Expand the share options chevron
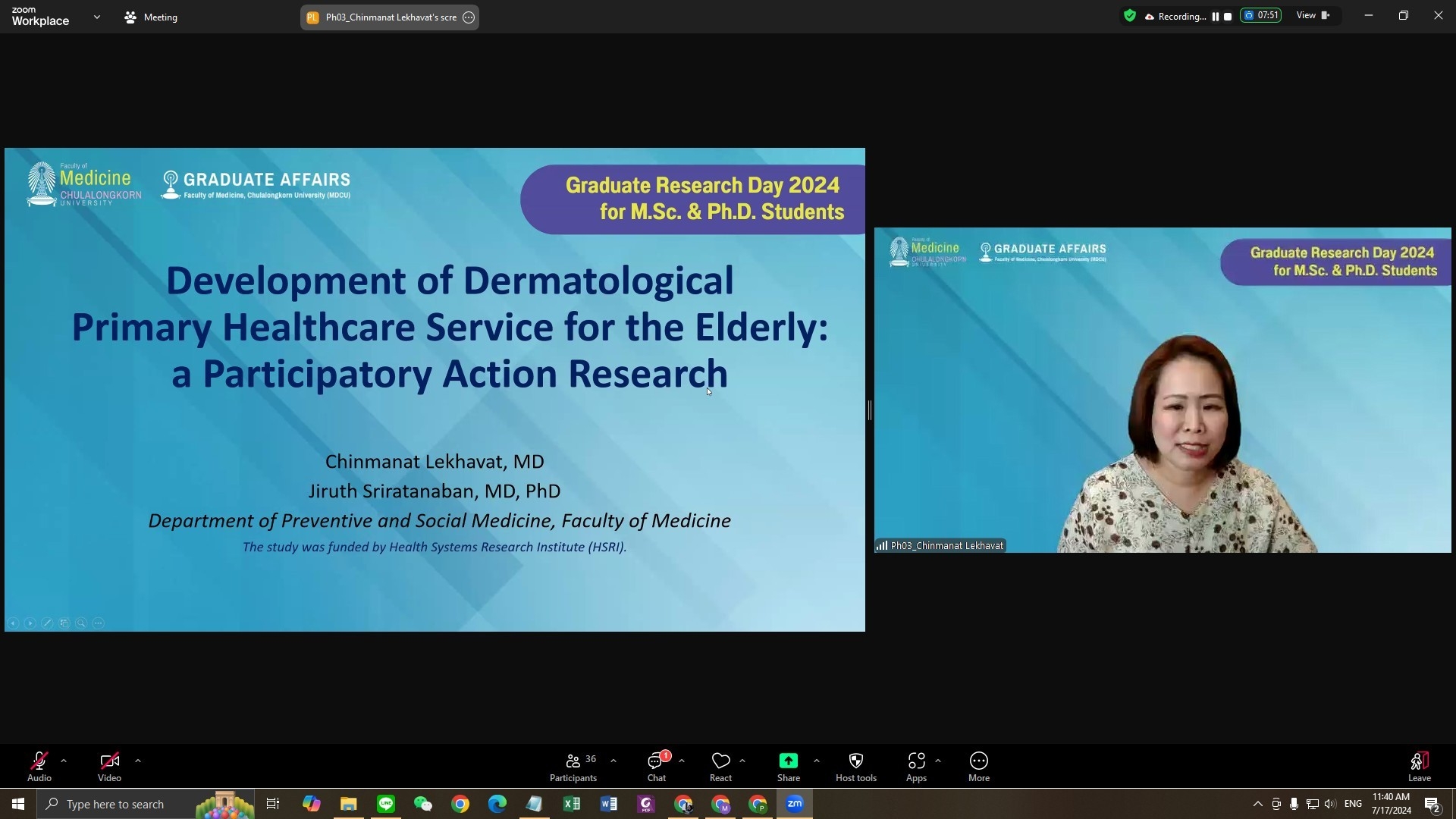 pos(817,760)
